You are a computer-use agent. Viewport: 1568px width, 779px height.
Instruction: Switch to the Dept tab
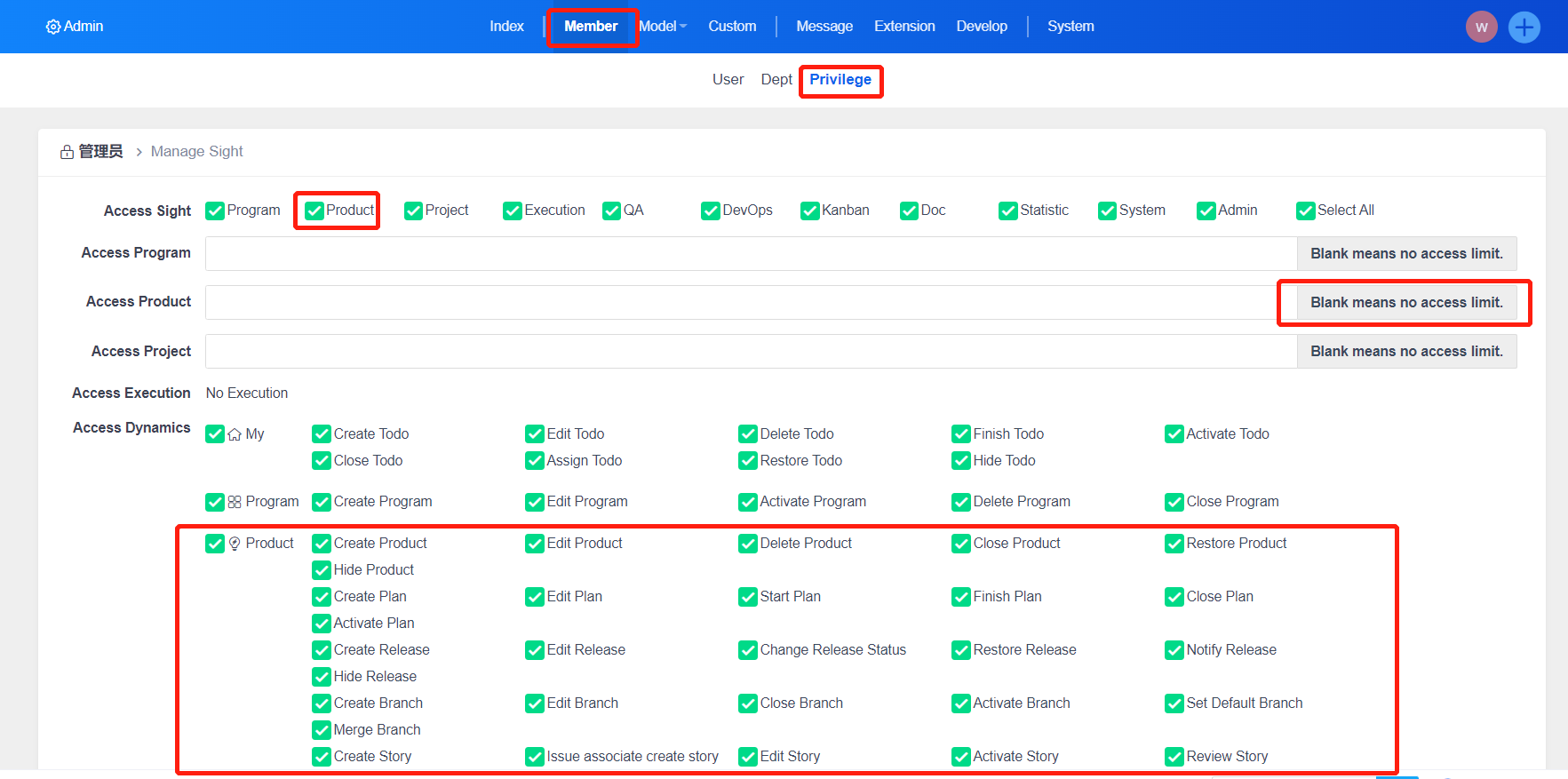tap(776, 80)
